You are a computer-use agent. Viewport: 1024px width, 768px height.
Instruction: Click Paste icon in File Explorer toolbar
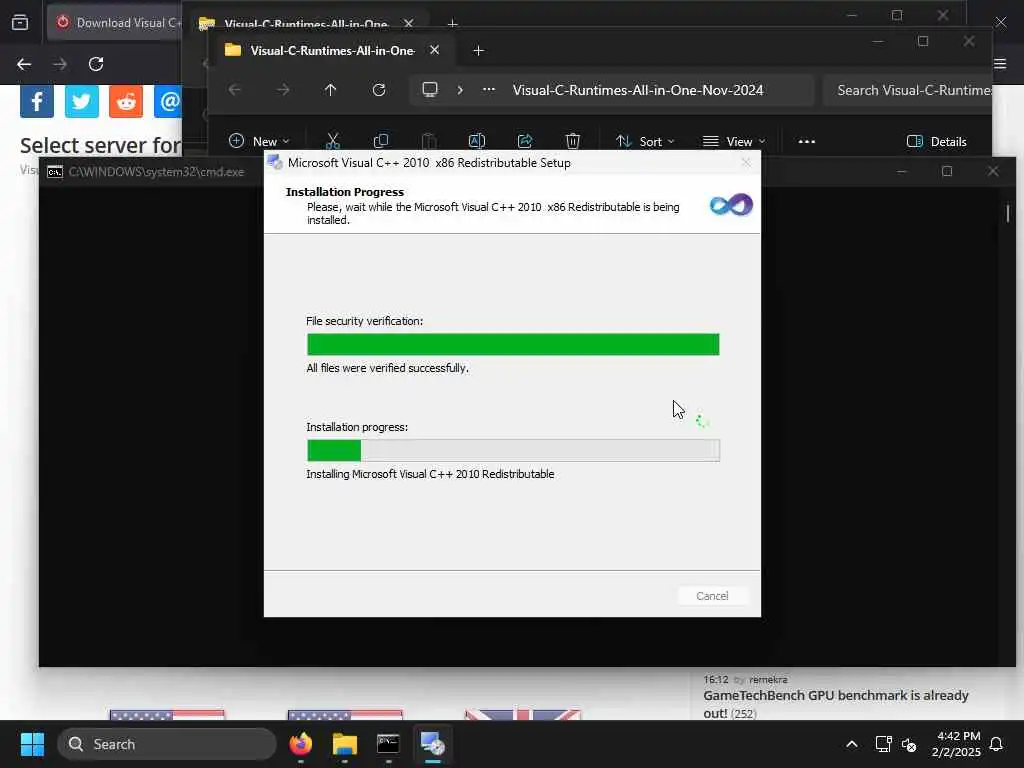[x=428, y=141]
